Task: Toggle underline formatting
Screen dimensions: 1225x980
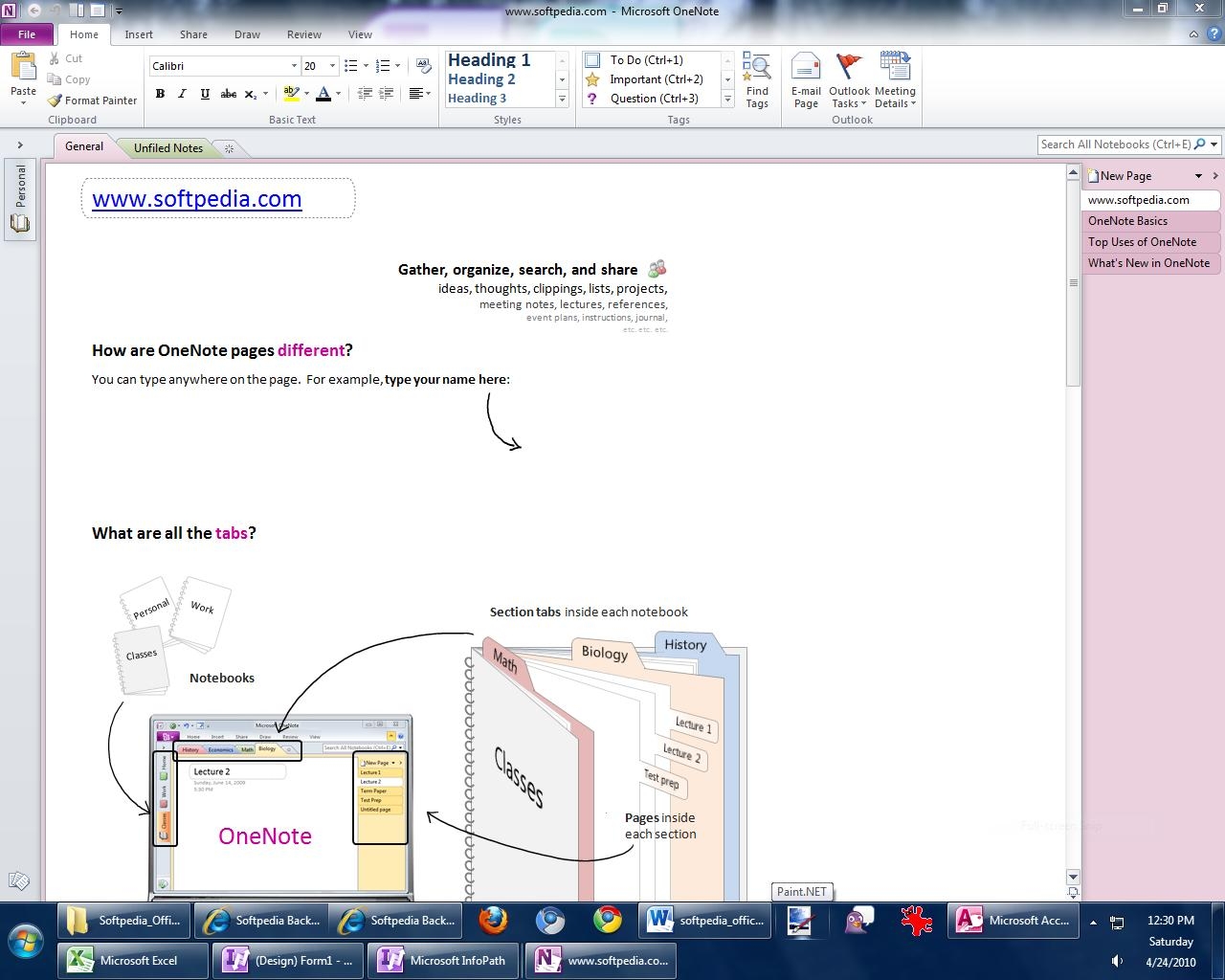Action: [x=205, y=94]
